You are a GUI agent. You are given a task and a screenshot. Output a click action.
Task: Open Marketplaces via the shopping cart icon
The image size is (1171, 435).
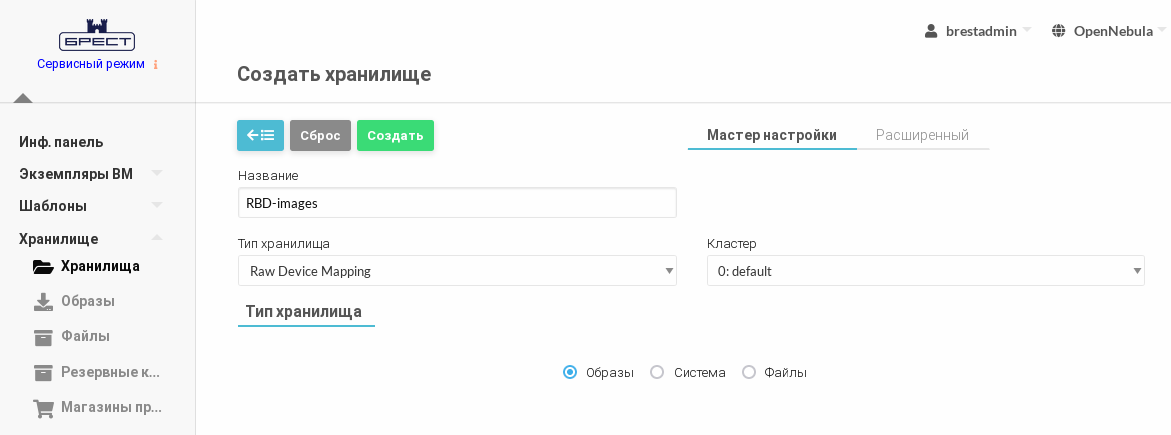tap(43, 408)
